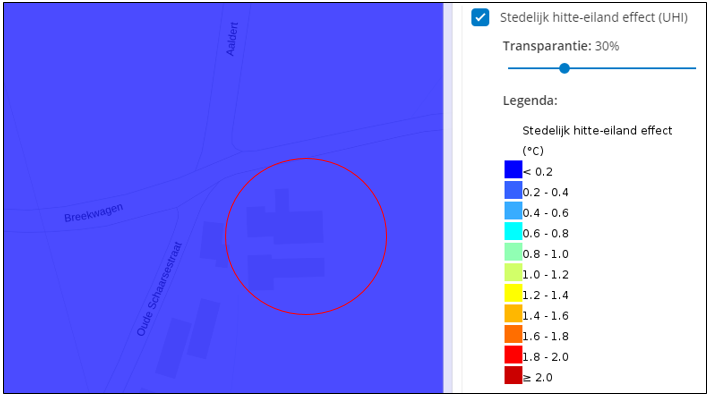710x397 pixels.
Task: Click the Transparantie slider handle
Action: (564, 68)
